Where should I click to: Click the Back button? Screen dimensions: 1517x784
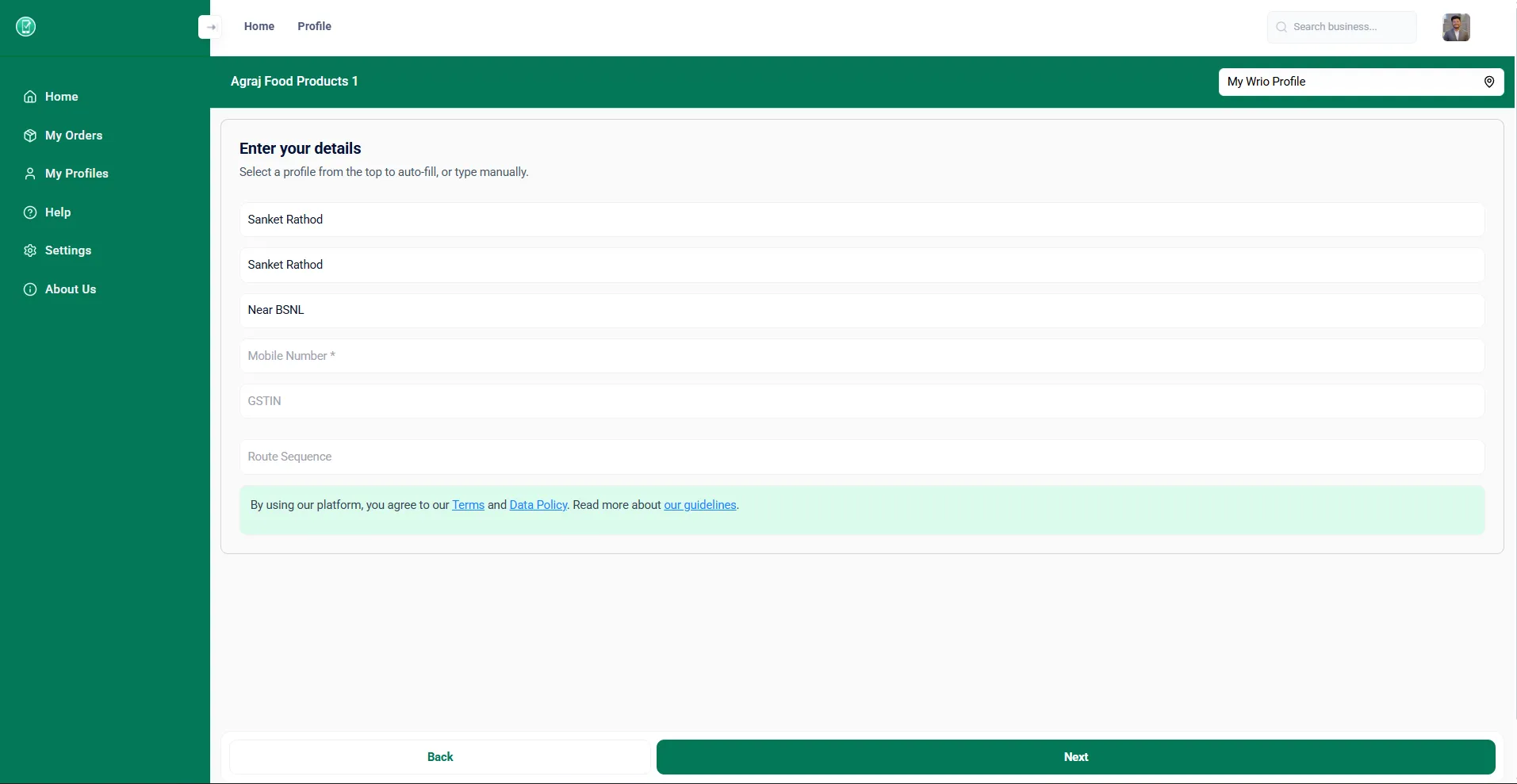tap(440, 757)
